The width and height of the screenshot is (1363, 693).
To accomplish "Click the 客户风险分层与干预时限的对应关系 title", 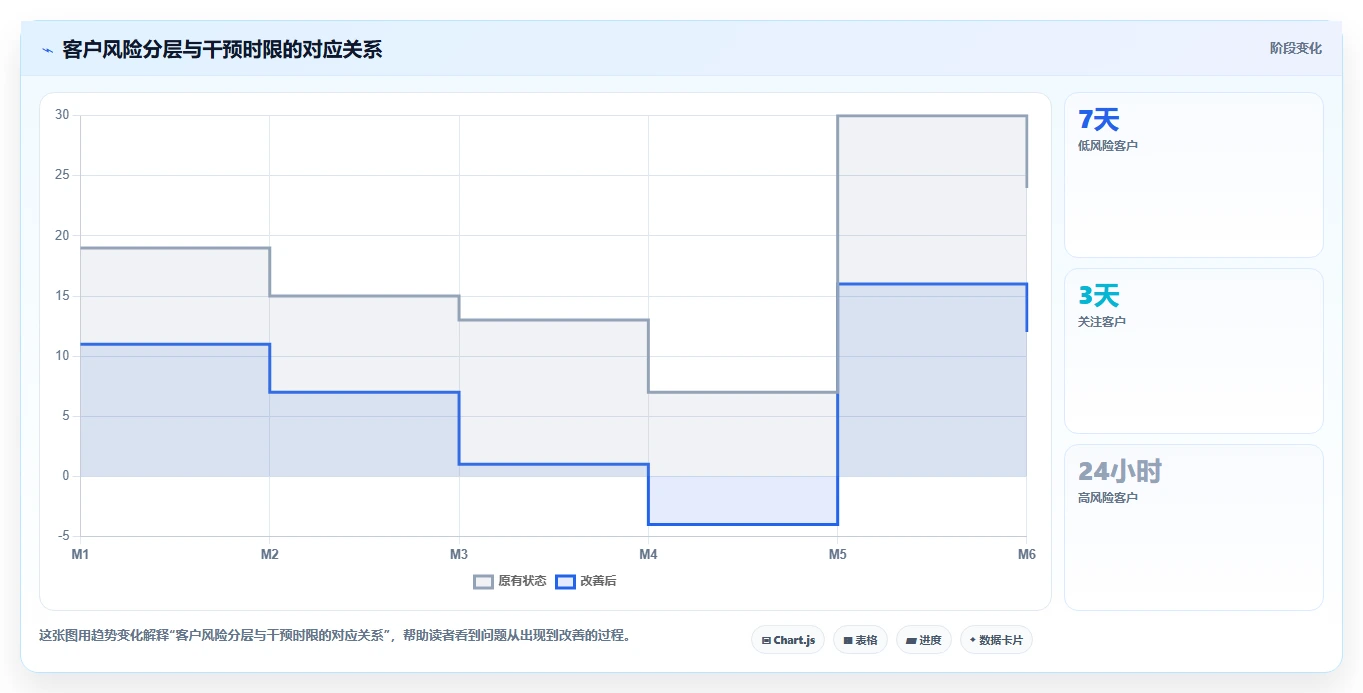I will 222,50.
